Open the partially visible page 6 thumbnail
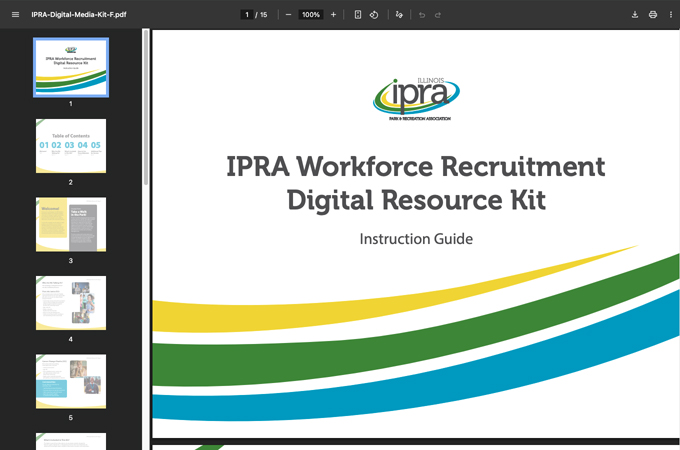The width and height of the screenshot is (680, 450). (71, 441)
